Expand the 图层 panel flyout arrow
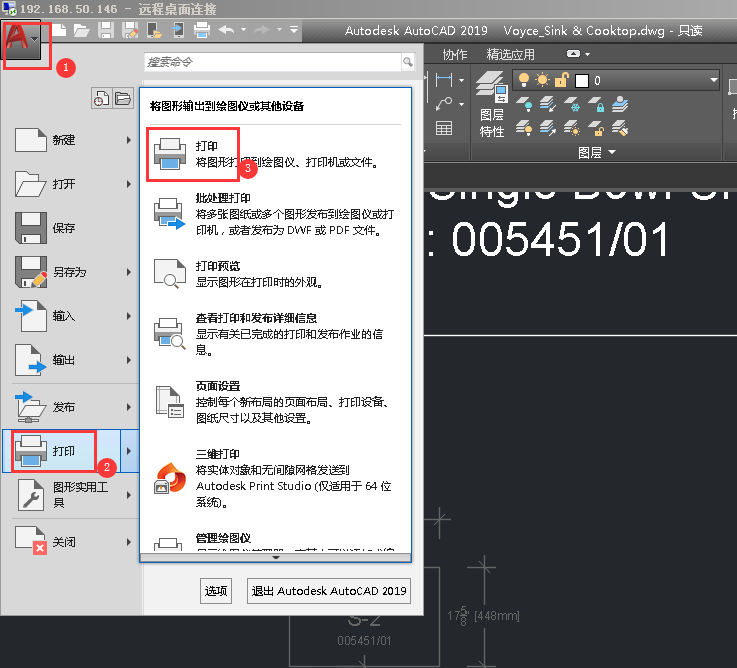 click(611, 153)
